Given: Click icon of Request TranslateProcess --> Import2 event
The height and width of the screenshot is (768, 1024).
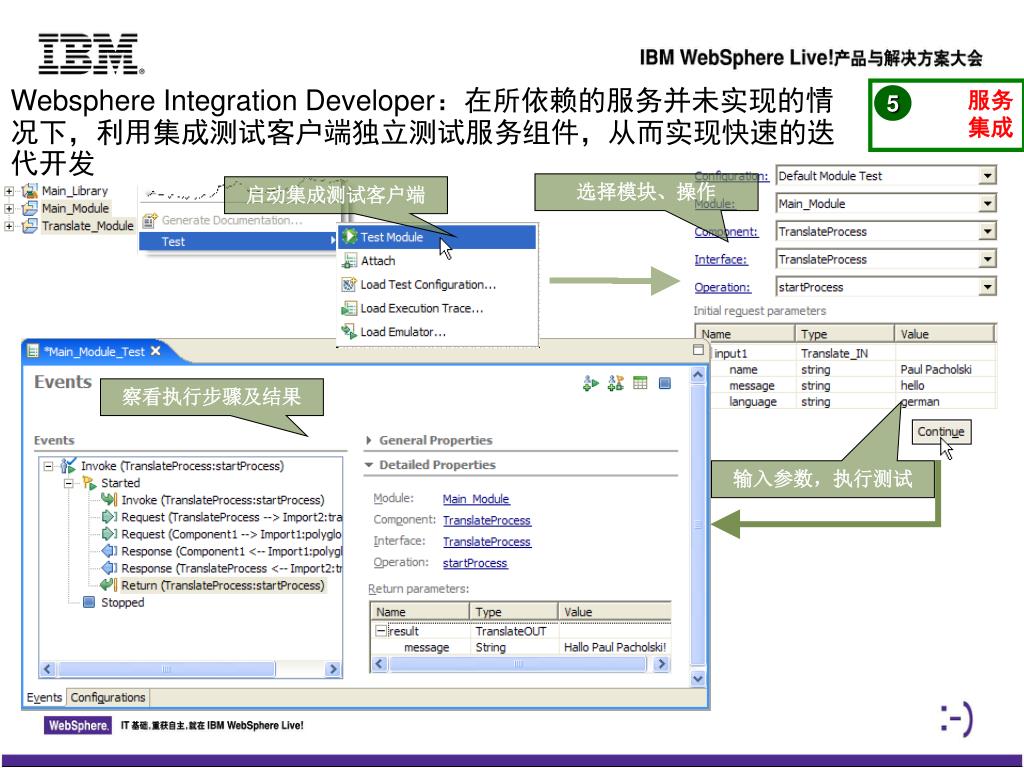Looking at the screenshot, I should pos(109,517).
